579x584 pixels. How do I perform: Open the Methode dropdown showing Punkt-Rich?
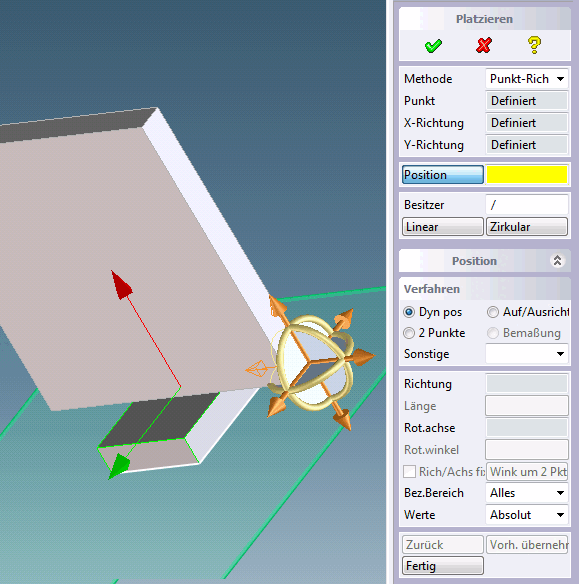[x=527, y=79]
